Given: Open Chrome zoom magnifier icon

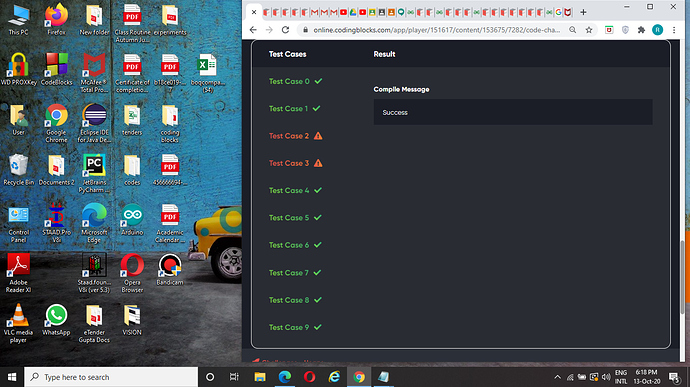Looking at the screenshot, I should tap(573, 30).
